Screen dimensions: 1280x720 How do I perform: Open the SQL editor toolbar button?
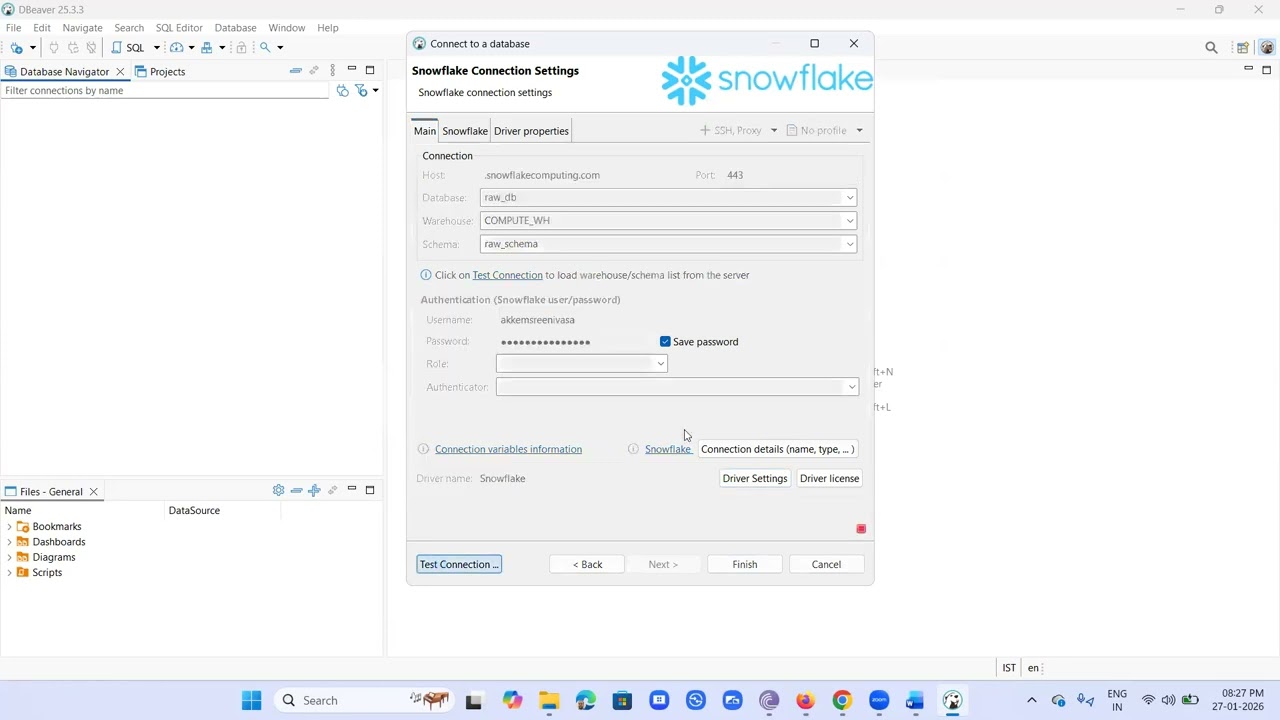pos(128,47)
